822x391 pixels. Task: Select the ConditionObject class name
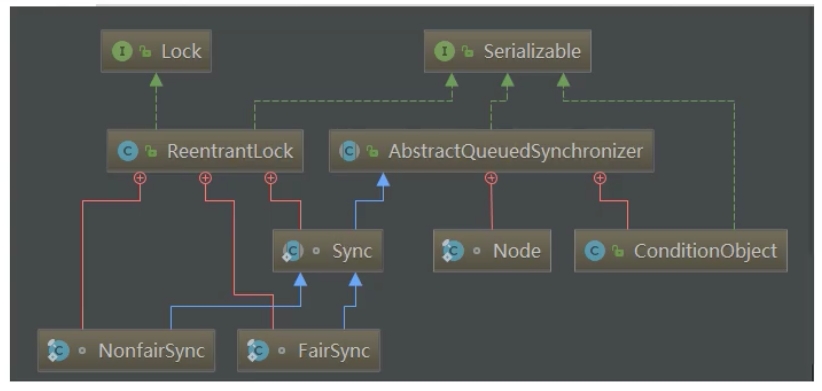[705, 251]
